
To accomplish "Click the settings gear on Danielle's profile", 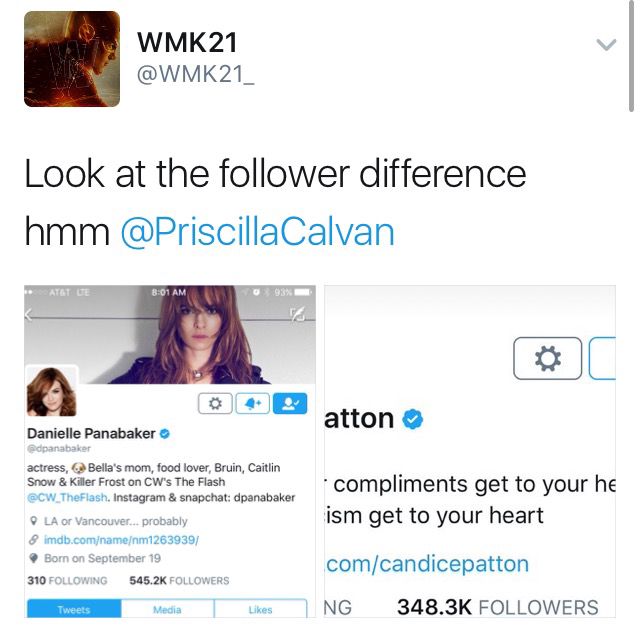I will coord(215,404).
